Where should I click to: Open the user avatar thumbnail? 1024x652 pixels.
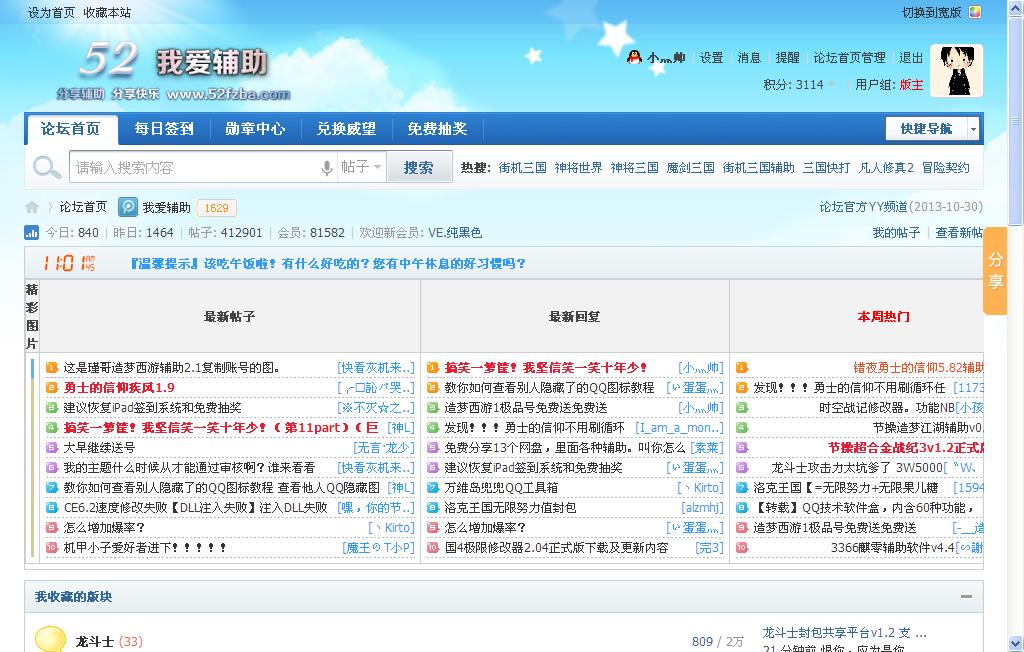tap(956, 71)
